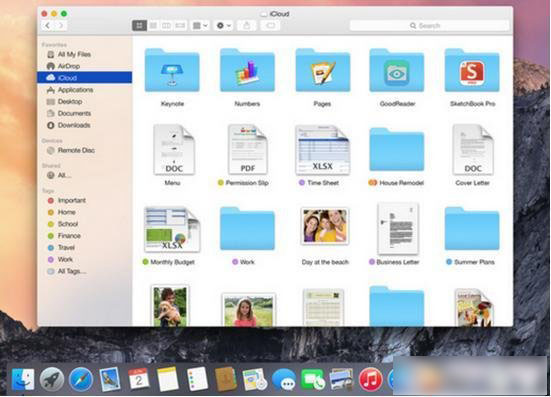Open FaceTime from the Dock
The height and width of the screenshot is (397, 551).
tap(313, 380)
